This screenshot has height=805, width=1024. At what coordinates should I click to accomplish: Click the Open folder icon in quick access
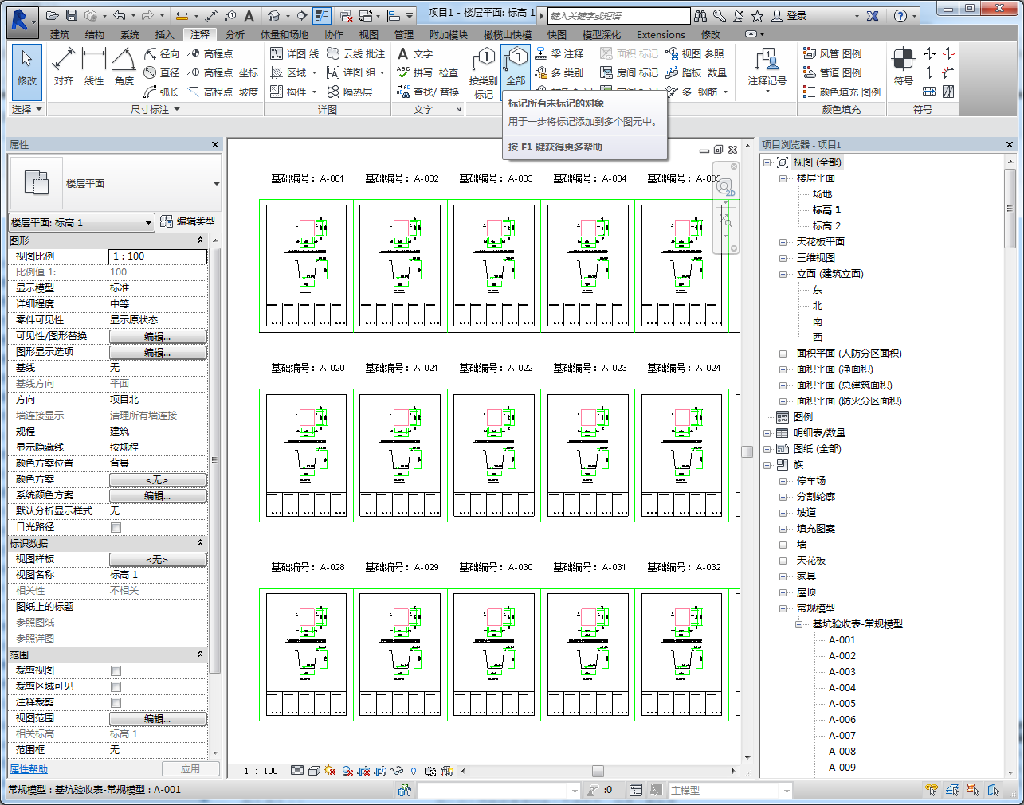click(53, 15)
